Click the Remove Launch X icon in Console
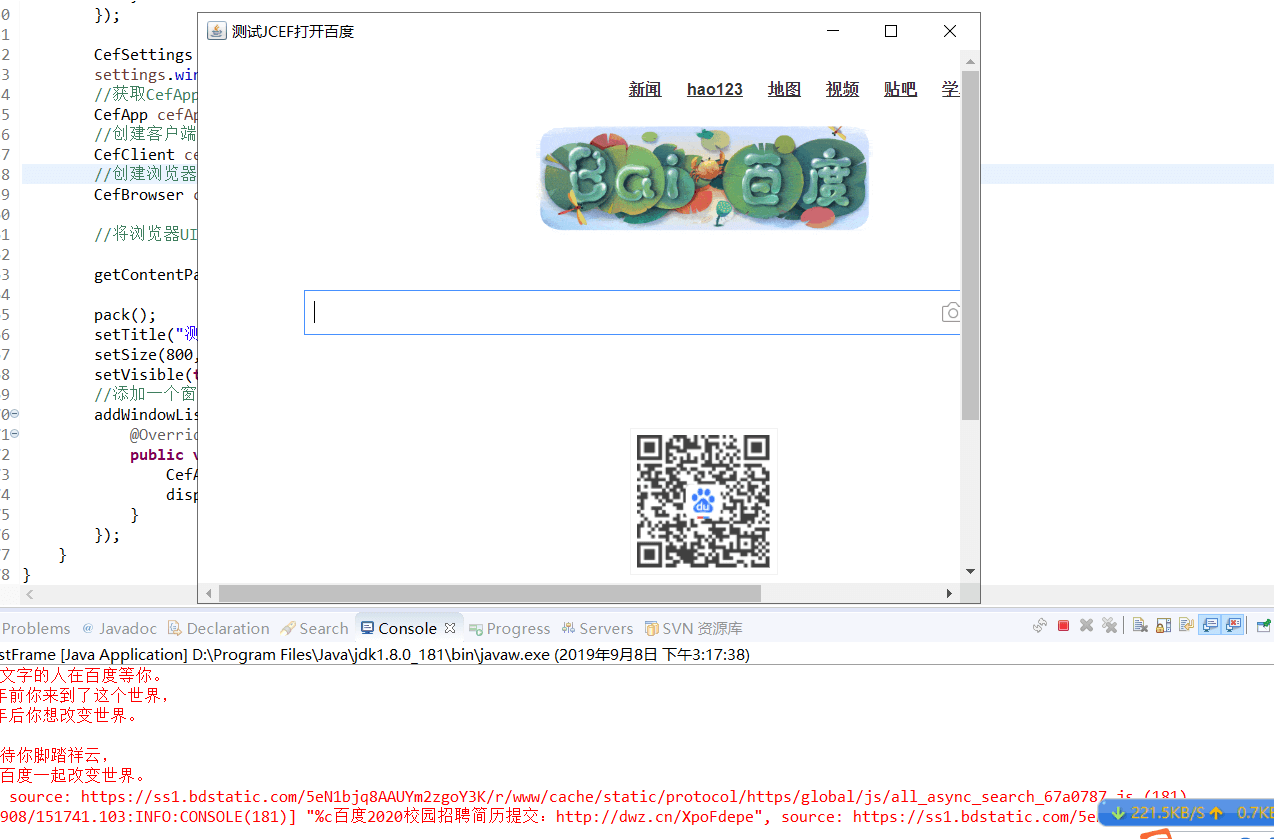The image size is (1274, 839). (x=1086, y=626)
